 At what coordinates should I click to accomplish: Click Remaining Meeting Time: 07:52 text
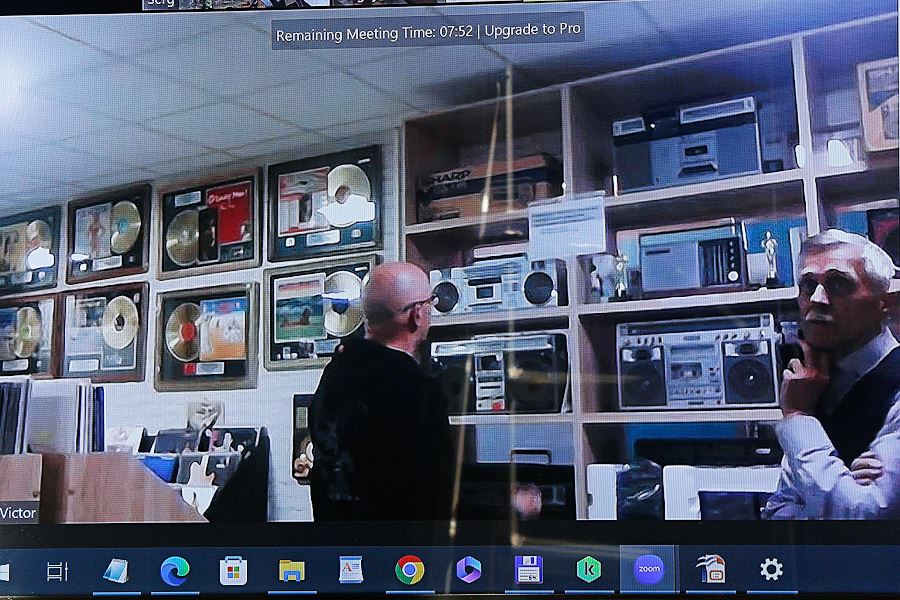tap(374, 33)
